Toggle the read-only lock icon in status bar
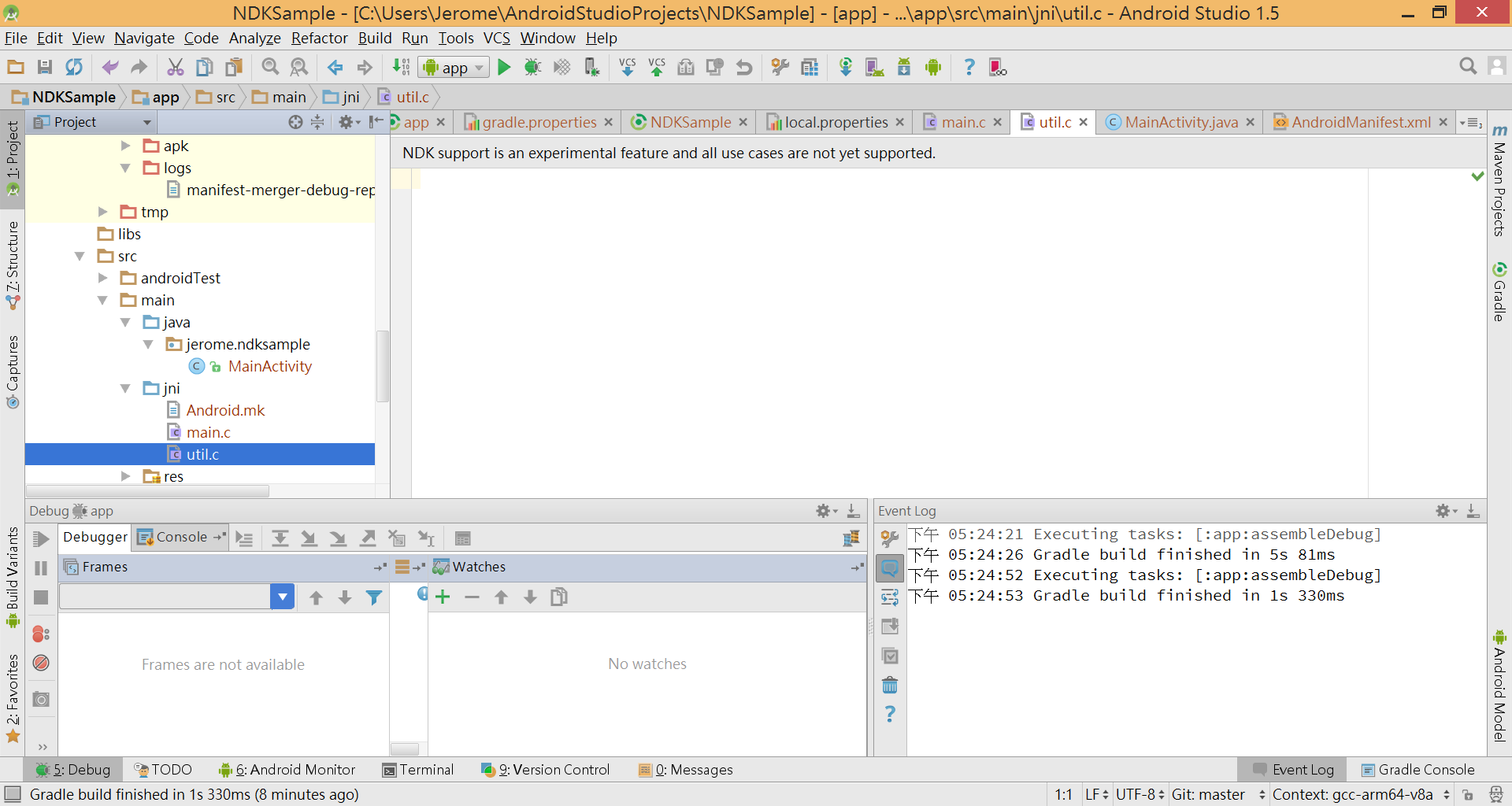This screenshot has height=806, width=1512. pyautogui.click(x=1468, y=795)
